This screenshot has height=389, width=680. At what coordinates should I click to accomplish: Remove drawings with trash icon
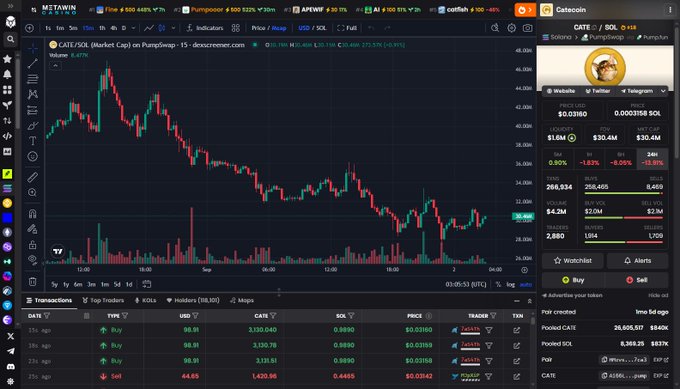[33, 282]
